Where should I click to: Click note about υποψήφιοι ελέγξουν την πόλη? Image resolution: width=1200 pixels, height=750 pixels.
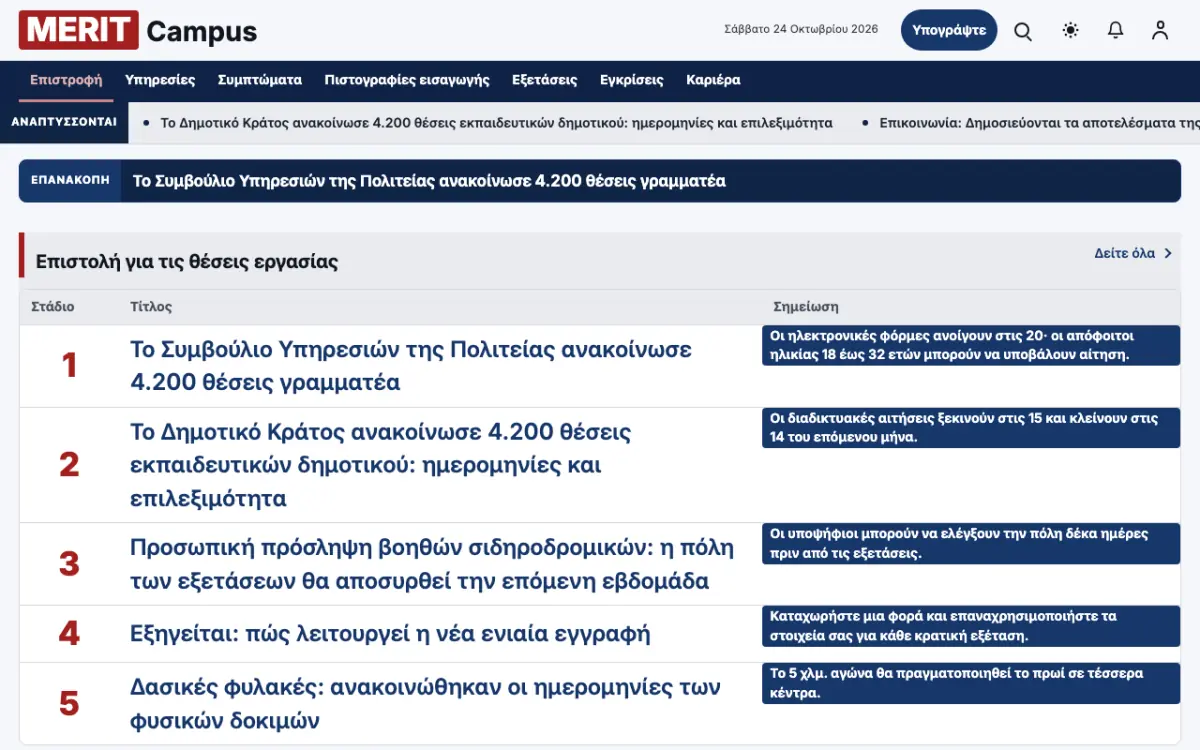click(971, 543)
